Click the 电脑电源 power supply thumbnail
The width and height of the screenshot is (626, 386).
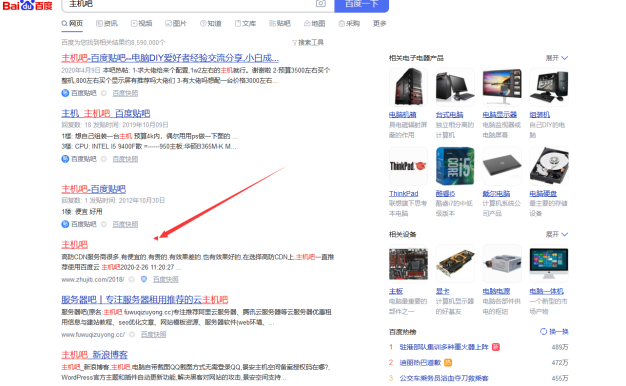[502, 263]
